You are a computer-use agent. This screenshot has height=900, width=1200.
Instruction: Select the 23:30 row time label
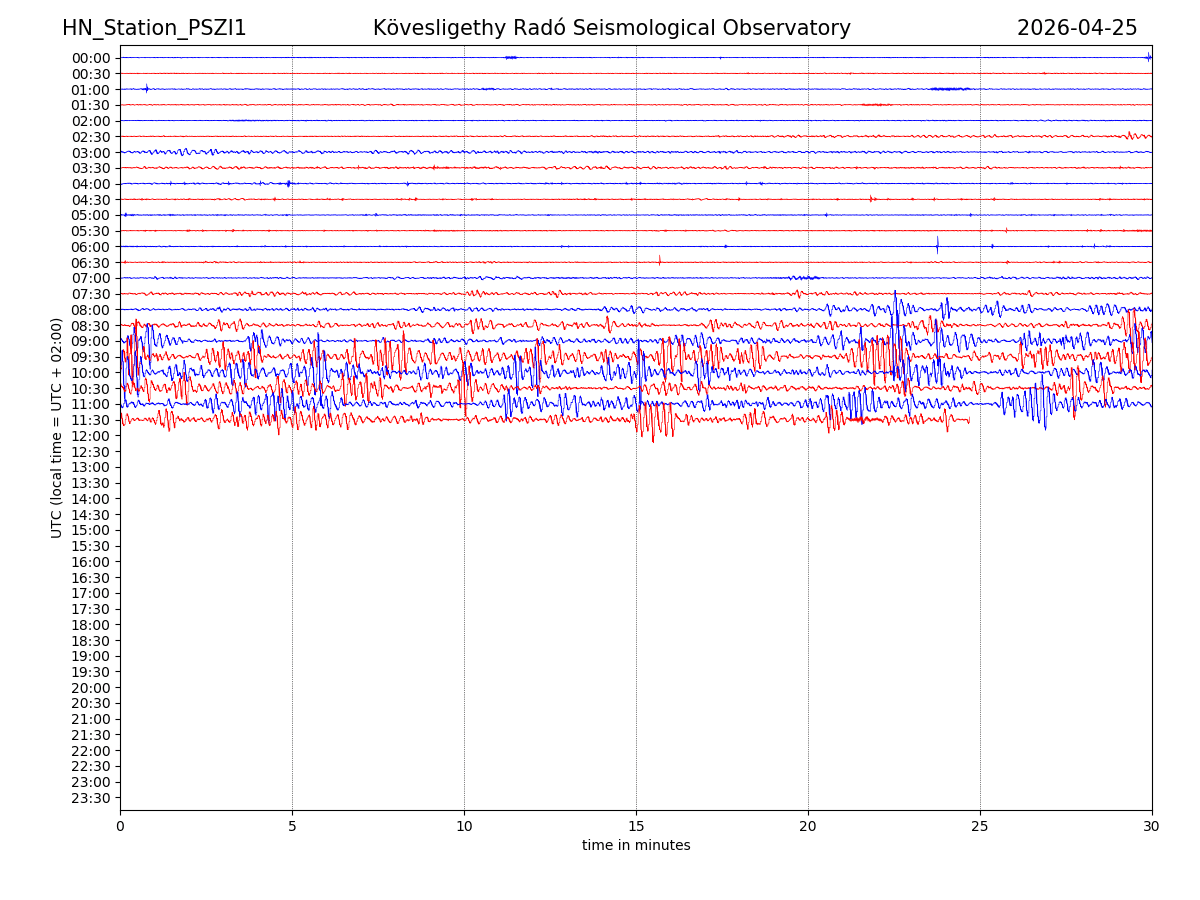coord(91,798)
